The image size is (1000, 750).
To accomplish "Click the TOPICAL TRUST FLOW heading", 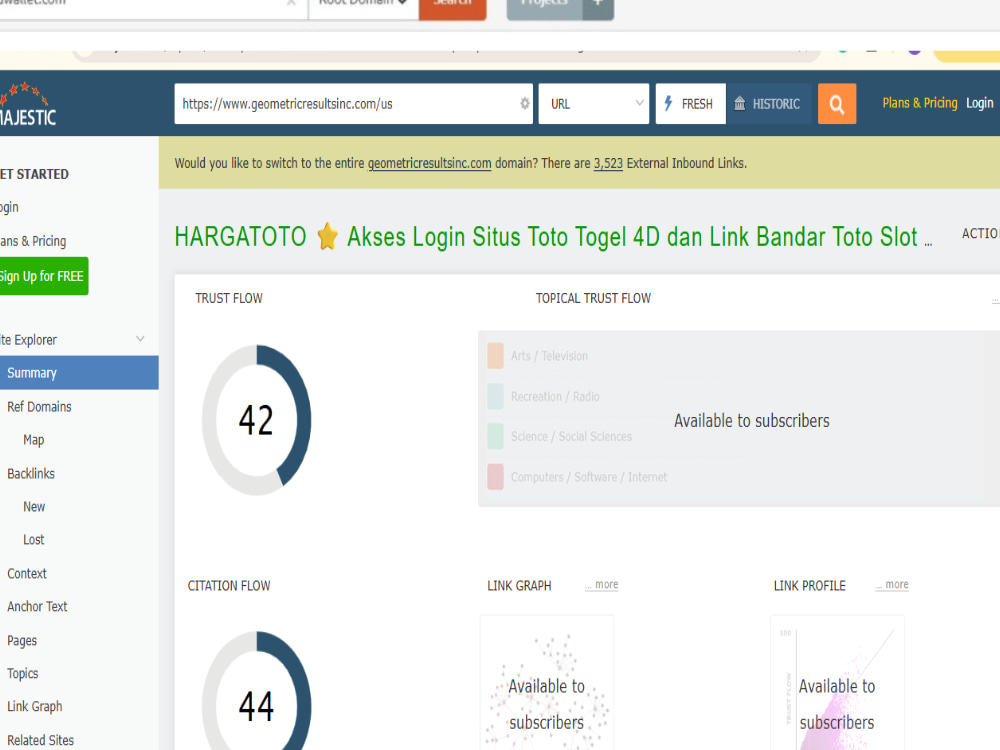I will 593,298.
